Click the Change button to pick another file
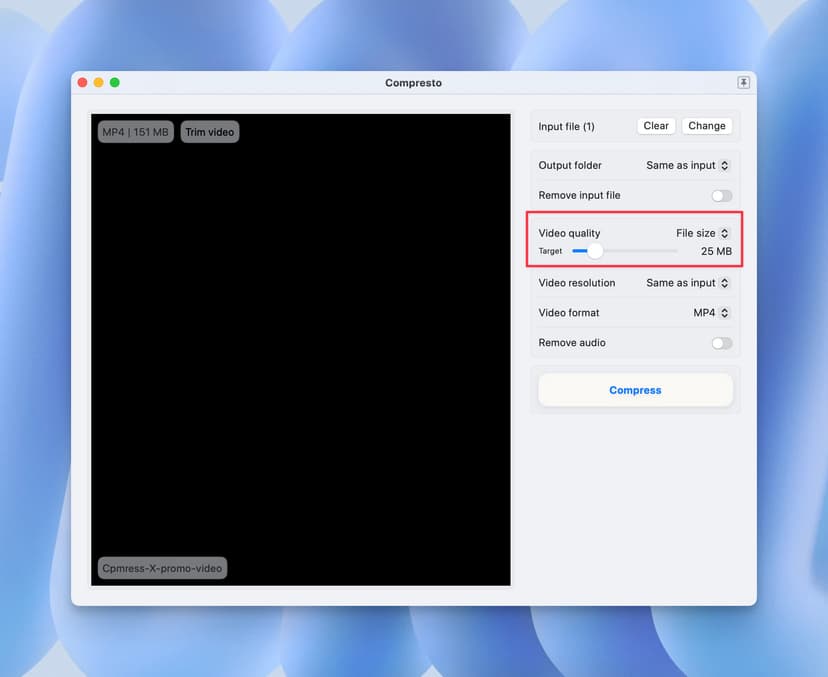 click(x=707, y=125)
